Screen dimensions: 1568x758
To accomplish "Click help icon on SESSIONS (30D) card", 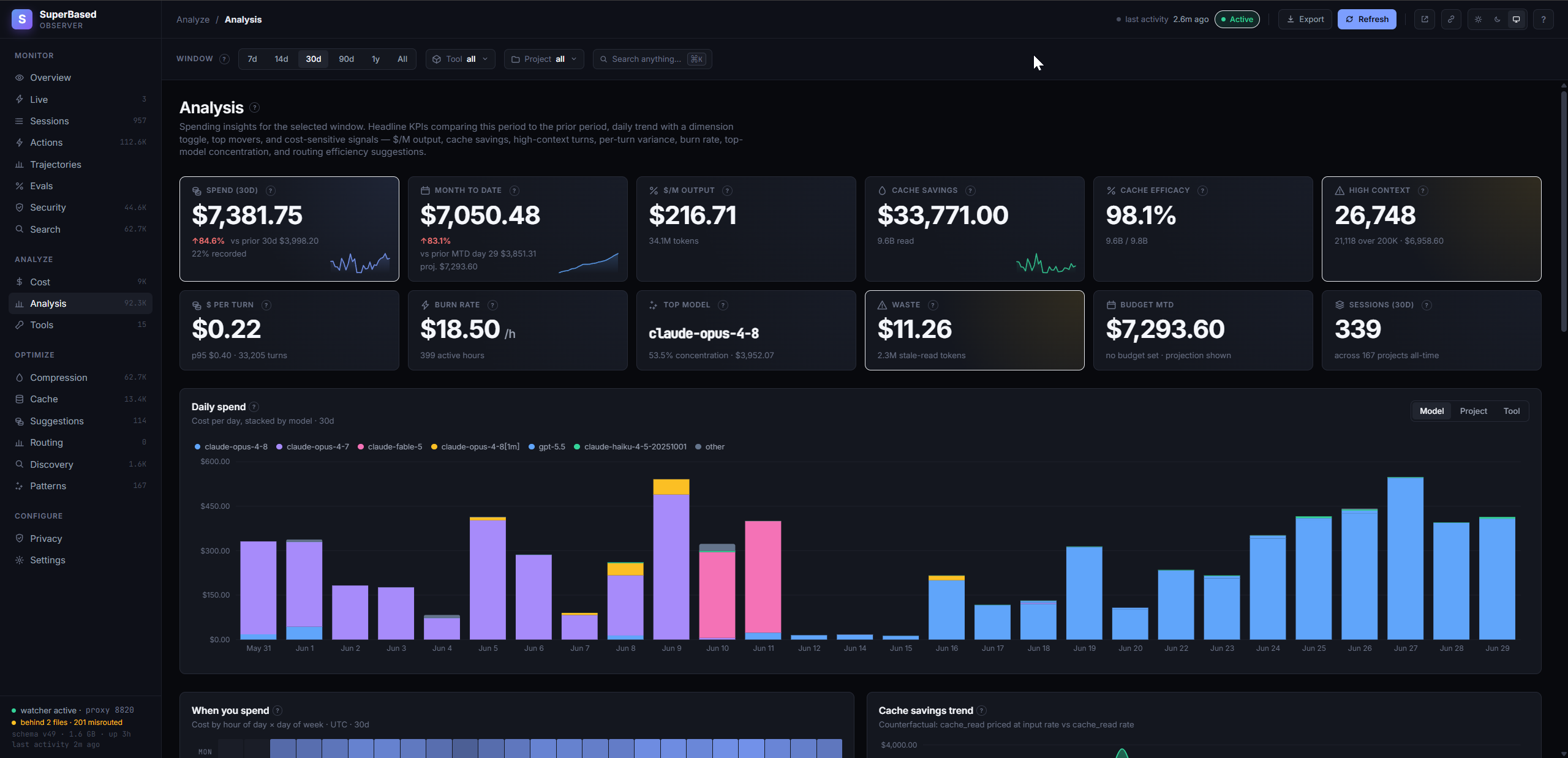I will (x=1427, y=306).
